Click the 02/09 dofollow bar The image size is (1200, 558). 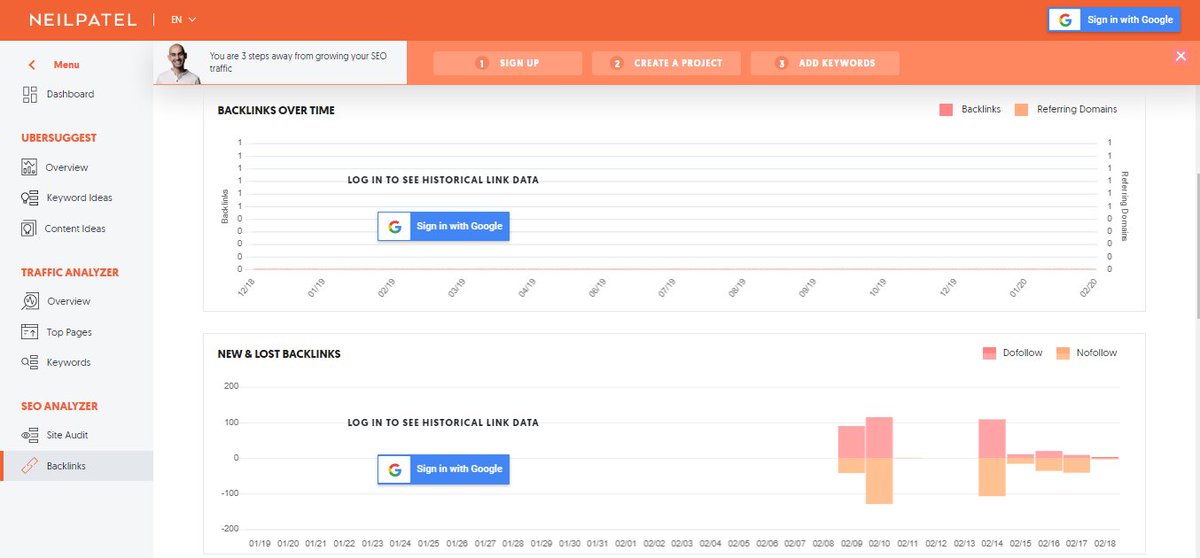click(x=851, y=442)
